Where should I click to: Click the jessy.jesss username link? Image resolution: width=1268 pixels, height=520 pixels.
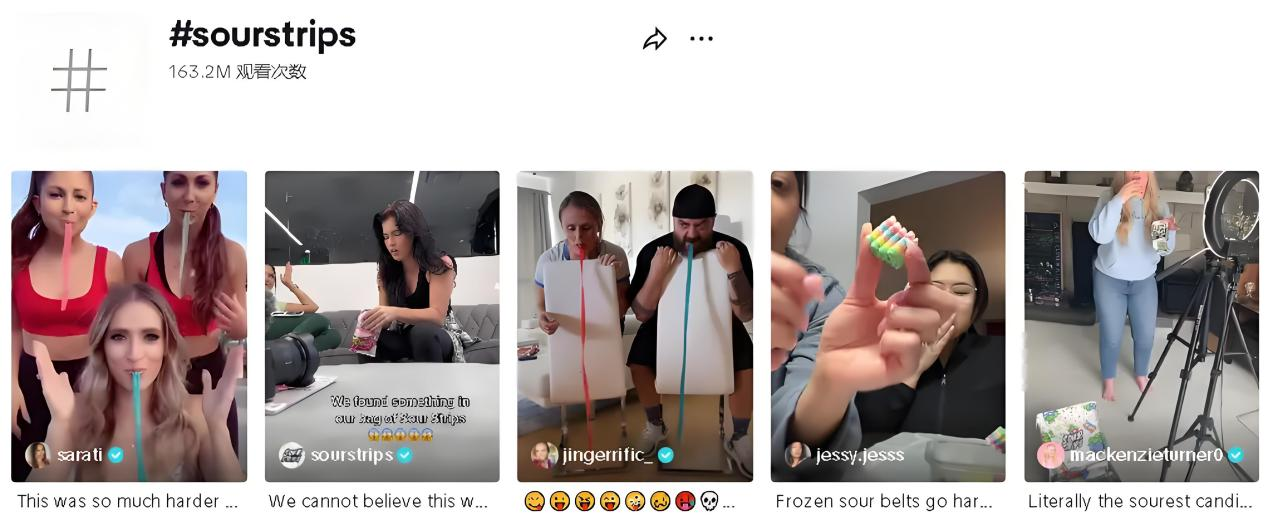[860, 455]
